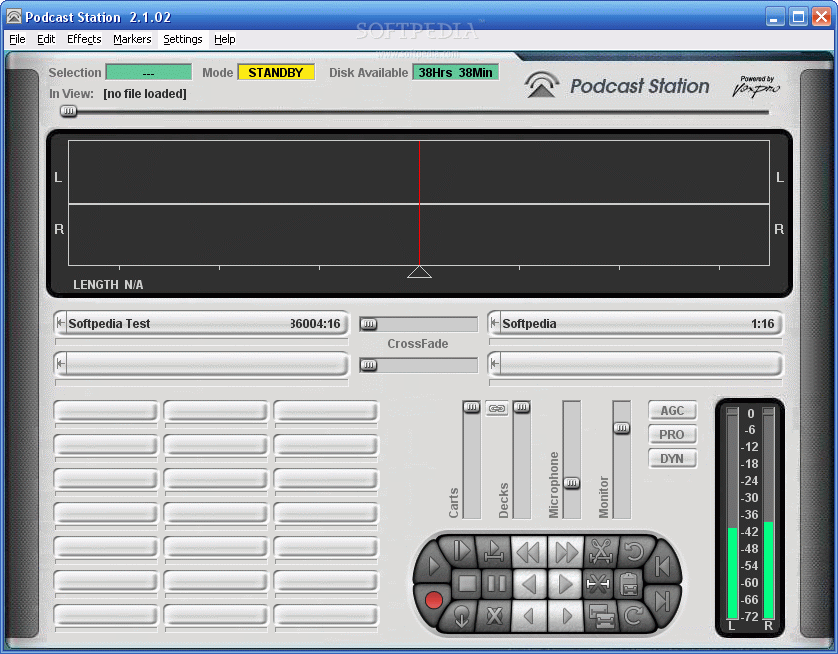Load the Softpedia Test deck

(x=201, y=323)
